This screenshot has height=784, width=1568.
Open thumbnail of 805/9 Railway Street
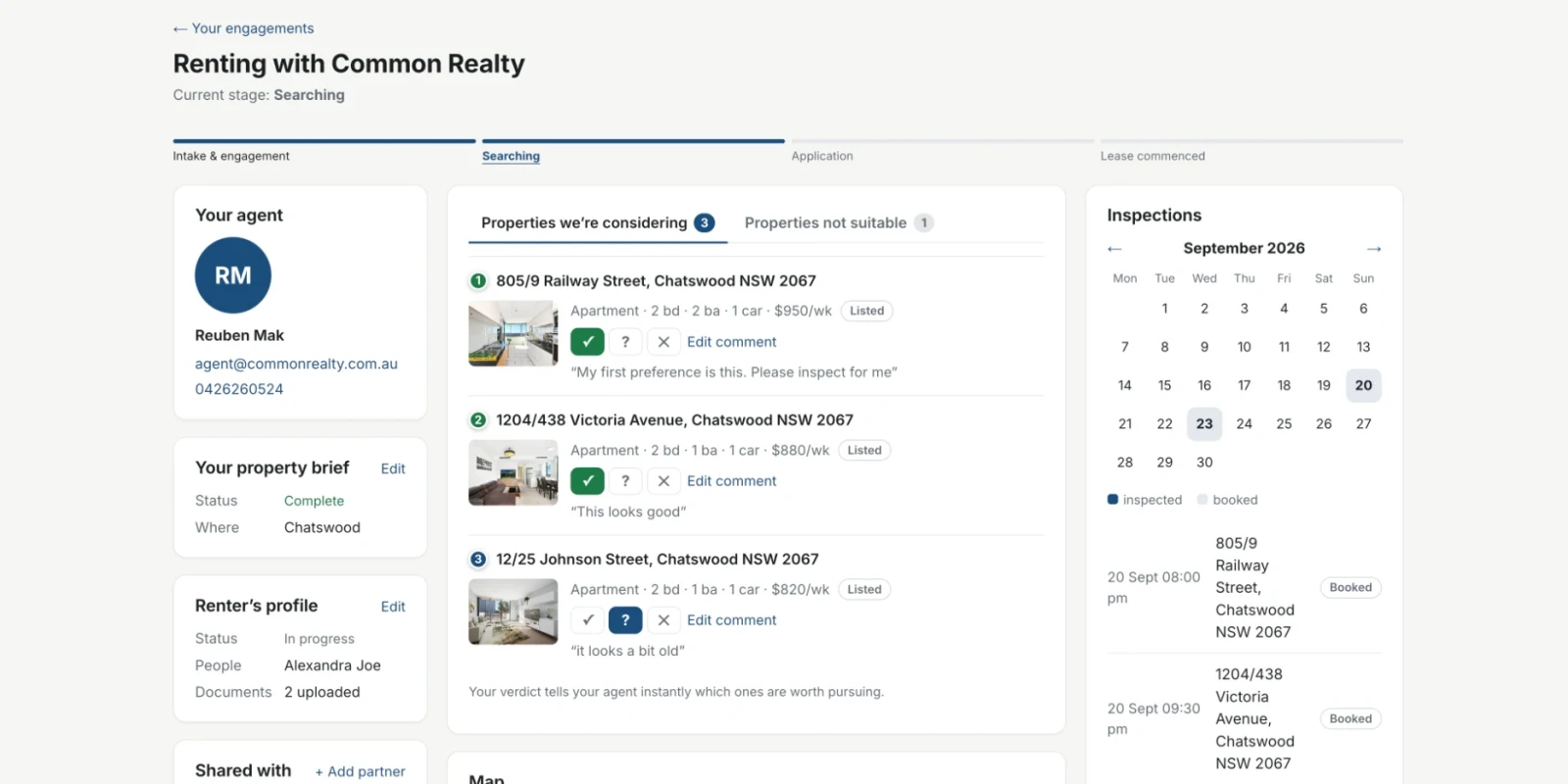tap(514, 334)
